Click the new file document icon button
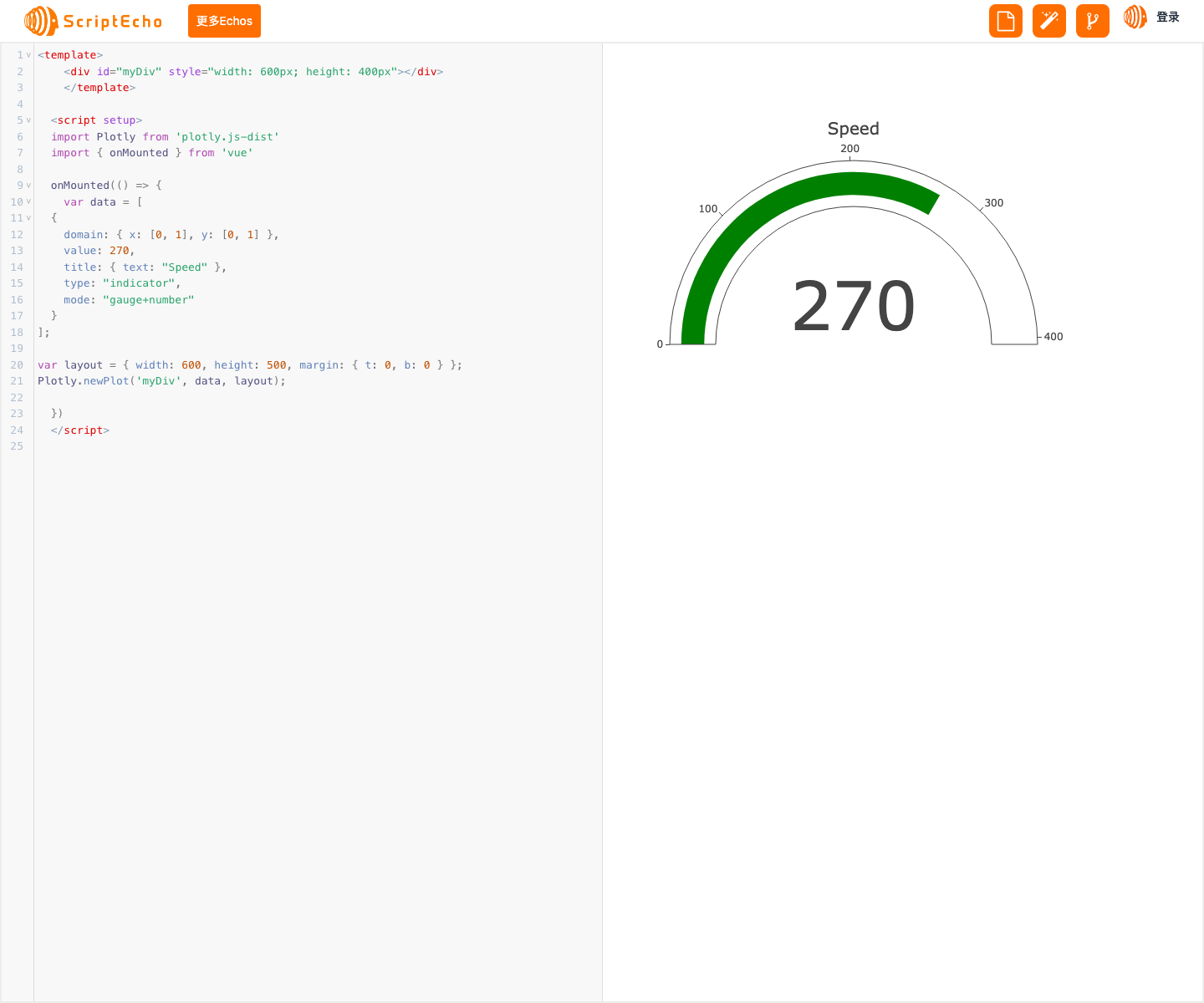This screenshot has height=1003, width=1204. (1006, 21)
